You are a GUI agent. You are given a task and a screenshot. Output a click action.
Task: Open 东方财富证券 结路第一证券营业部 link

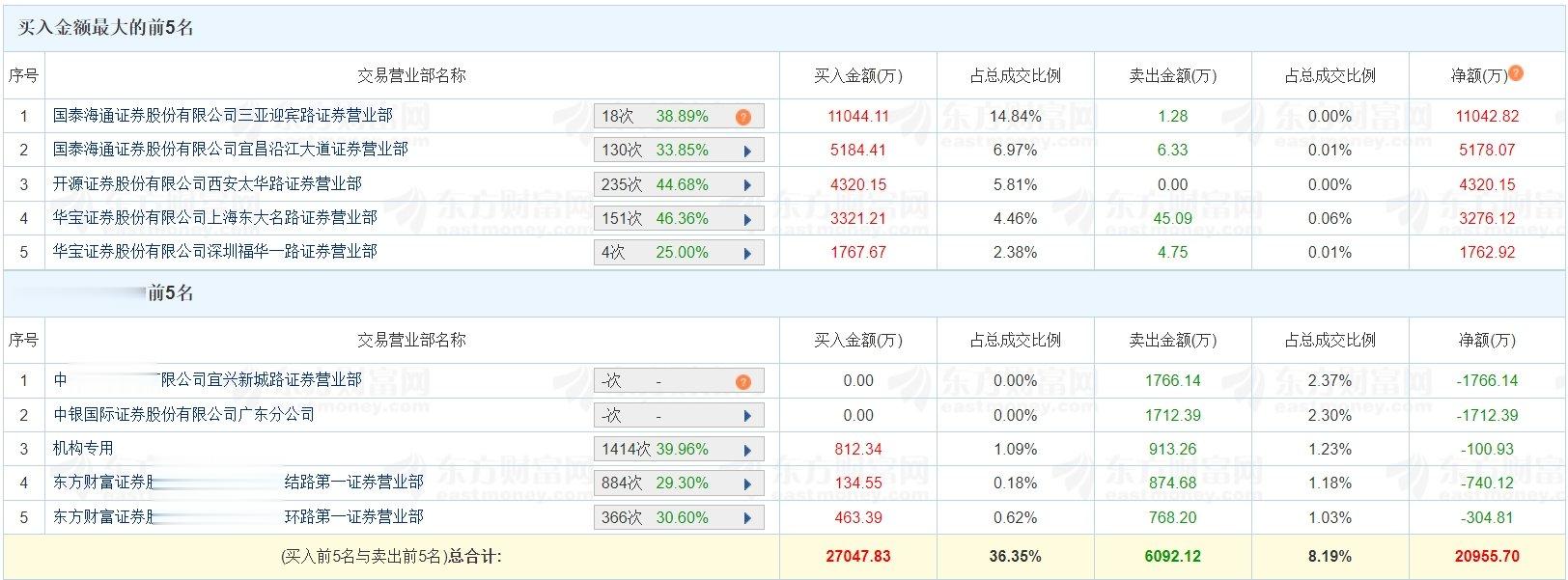click(238, 482)
